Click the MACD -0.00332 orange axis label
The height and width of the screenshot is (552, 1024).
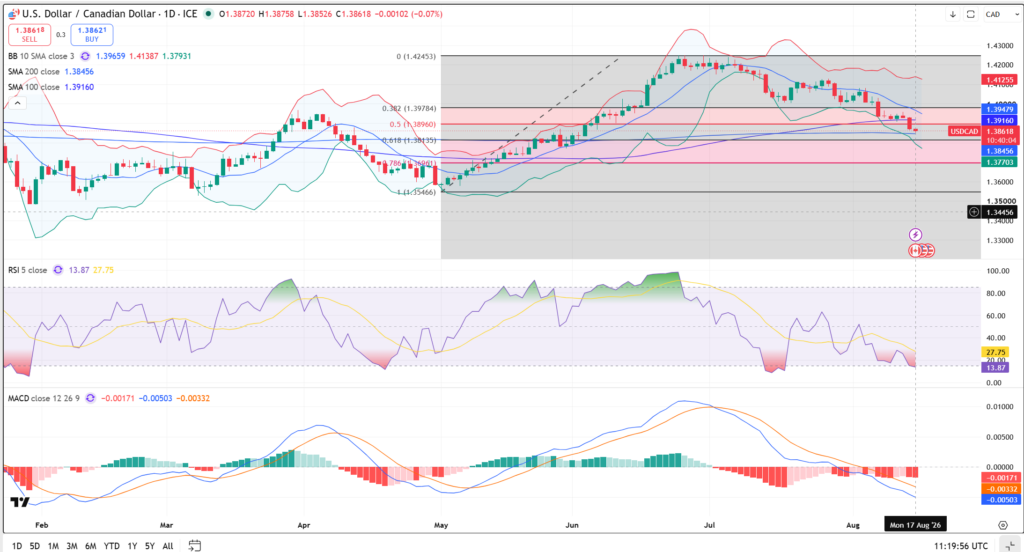tap(999, 489)
